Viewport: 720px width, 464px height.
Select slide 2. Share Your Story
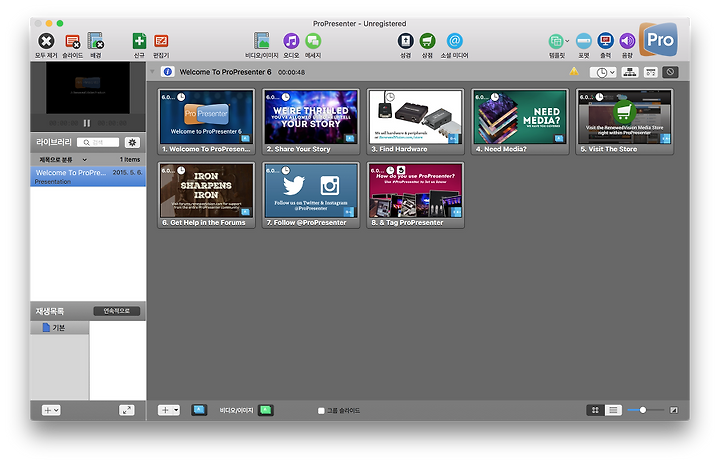311,122
